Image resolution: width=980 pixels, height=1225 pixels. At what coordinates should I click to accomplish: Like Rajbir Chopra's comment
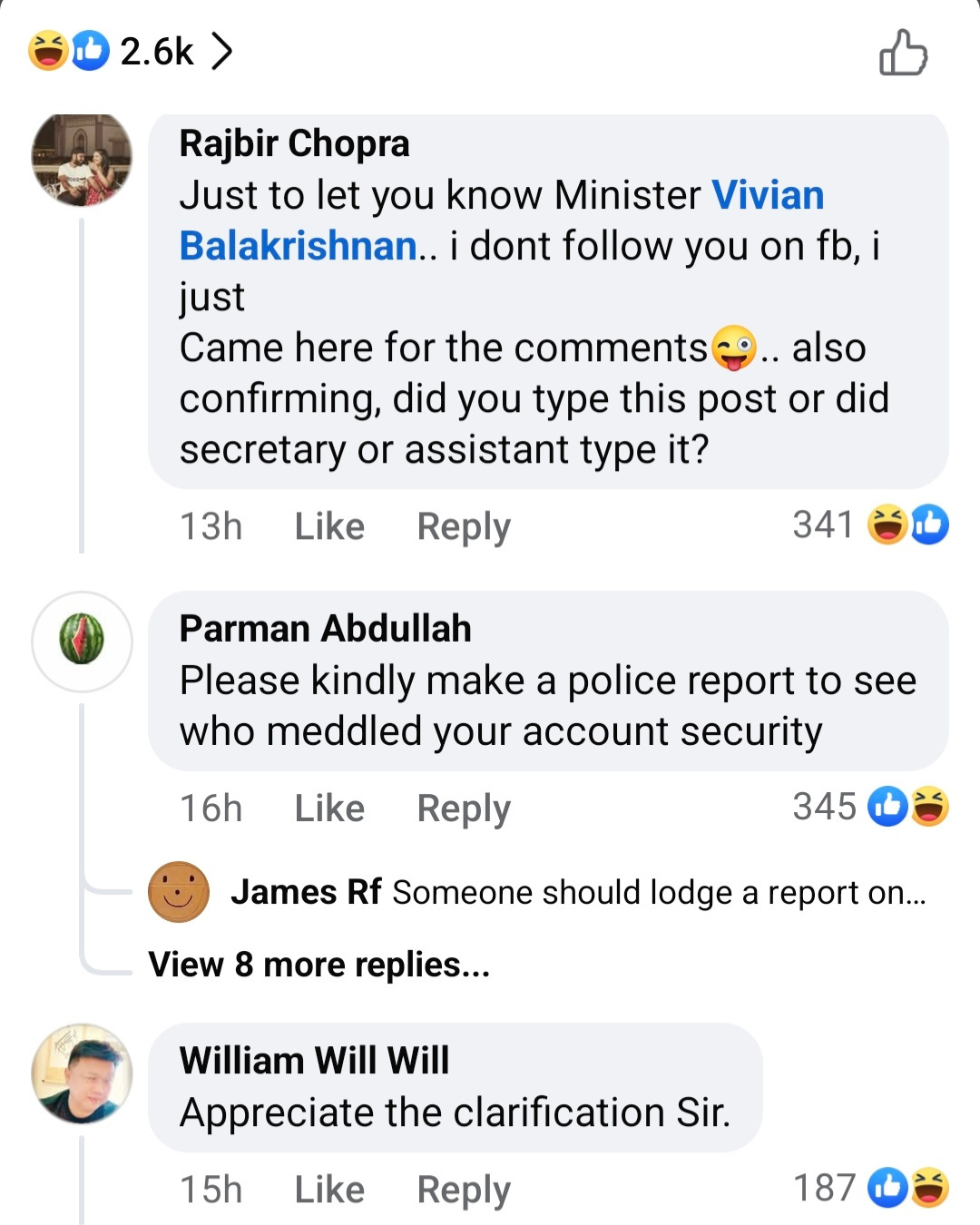(x=329, y=526)
